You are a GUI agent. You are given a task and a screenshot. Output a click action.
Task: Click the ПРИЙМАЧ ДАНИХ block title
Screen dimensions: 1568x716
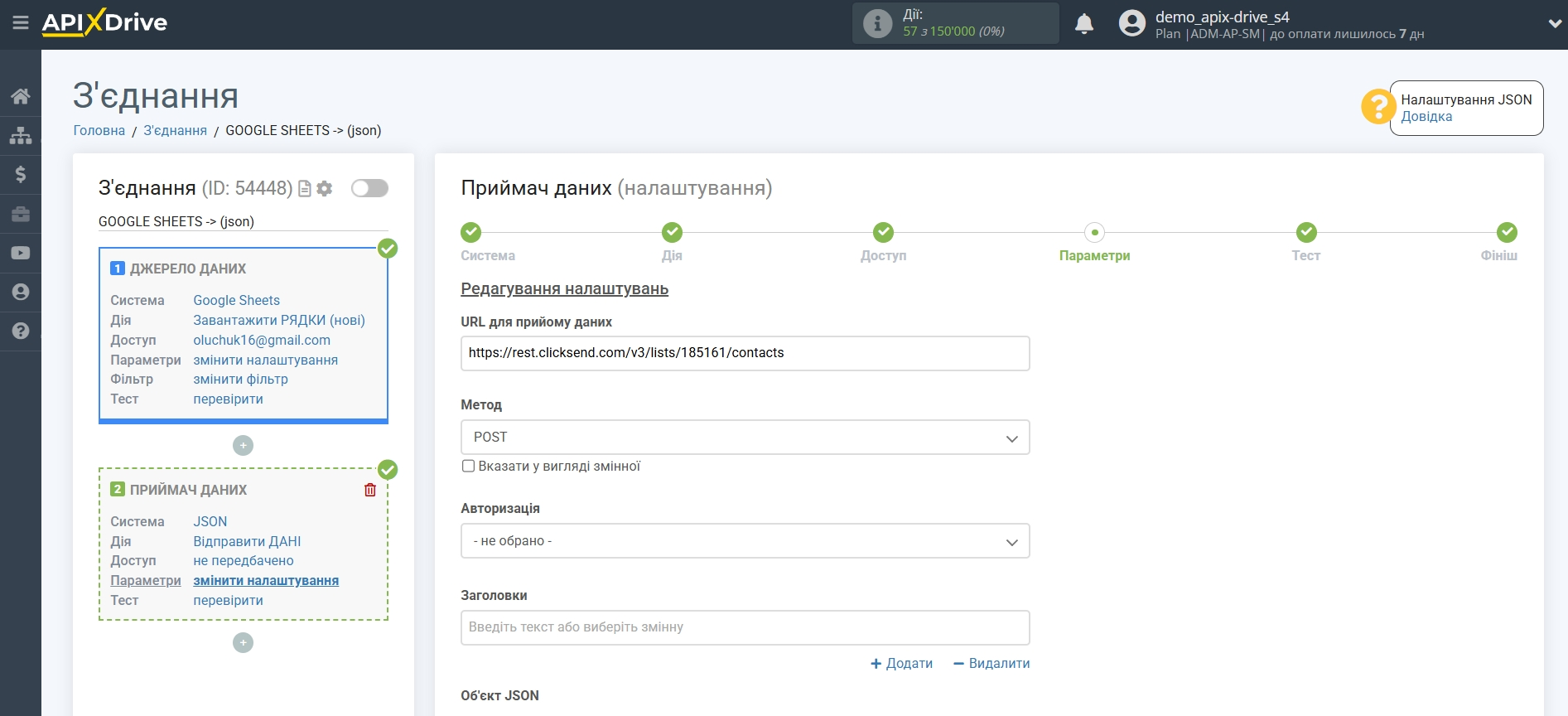point(188,490)
